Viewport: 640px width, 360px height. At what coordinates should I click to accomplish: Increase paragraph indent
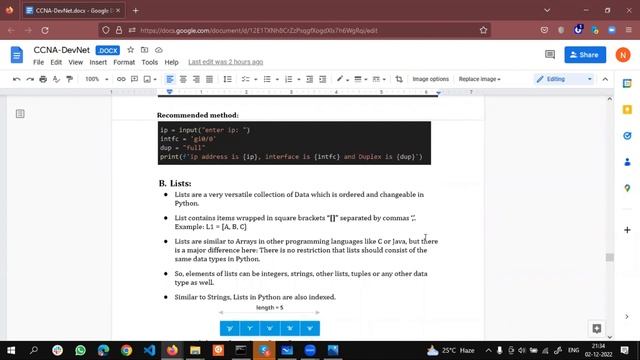[x=322, y=79]
